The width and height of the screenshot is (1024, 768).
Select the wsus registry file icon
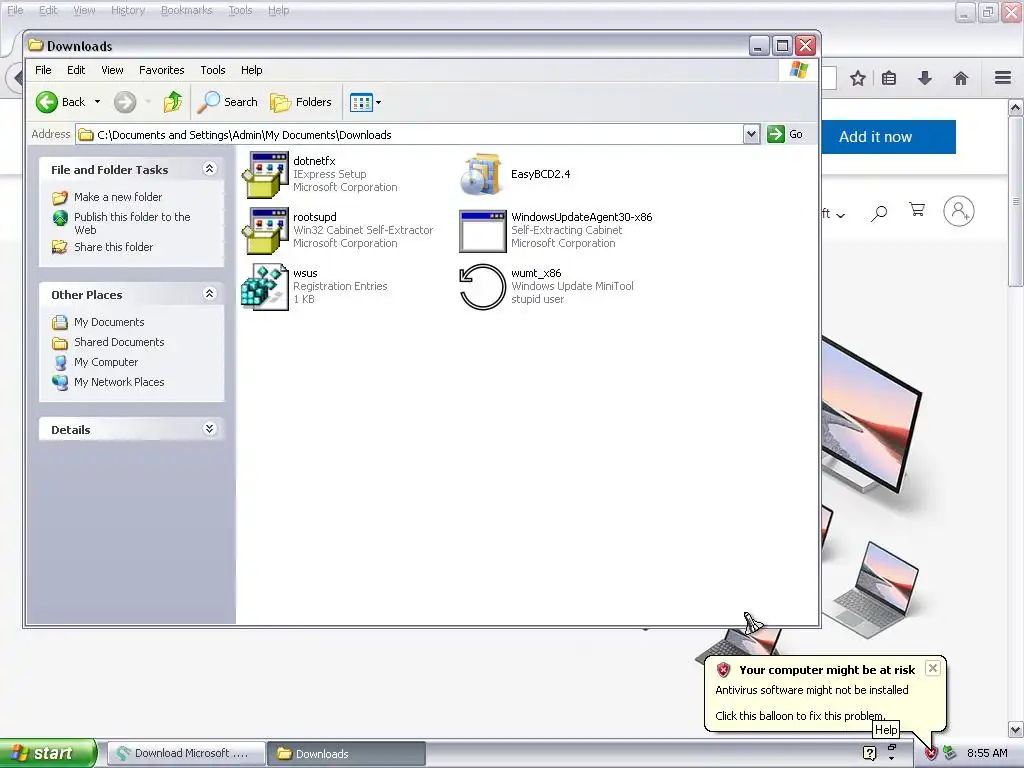pos(265,287)
